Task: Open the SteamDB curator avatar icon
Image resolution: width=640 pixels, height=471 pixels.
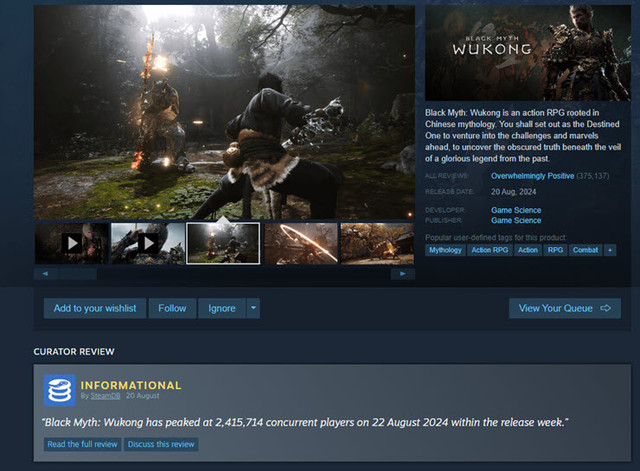Action: tap(60, 390)
